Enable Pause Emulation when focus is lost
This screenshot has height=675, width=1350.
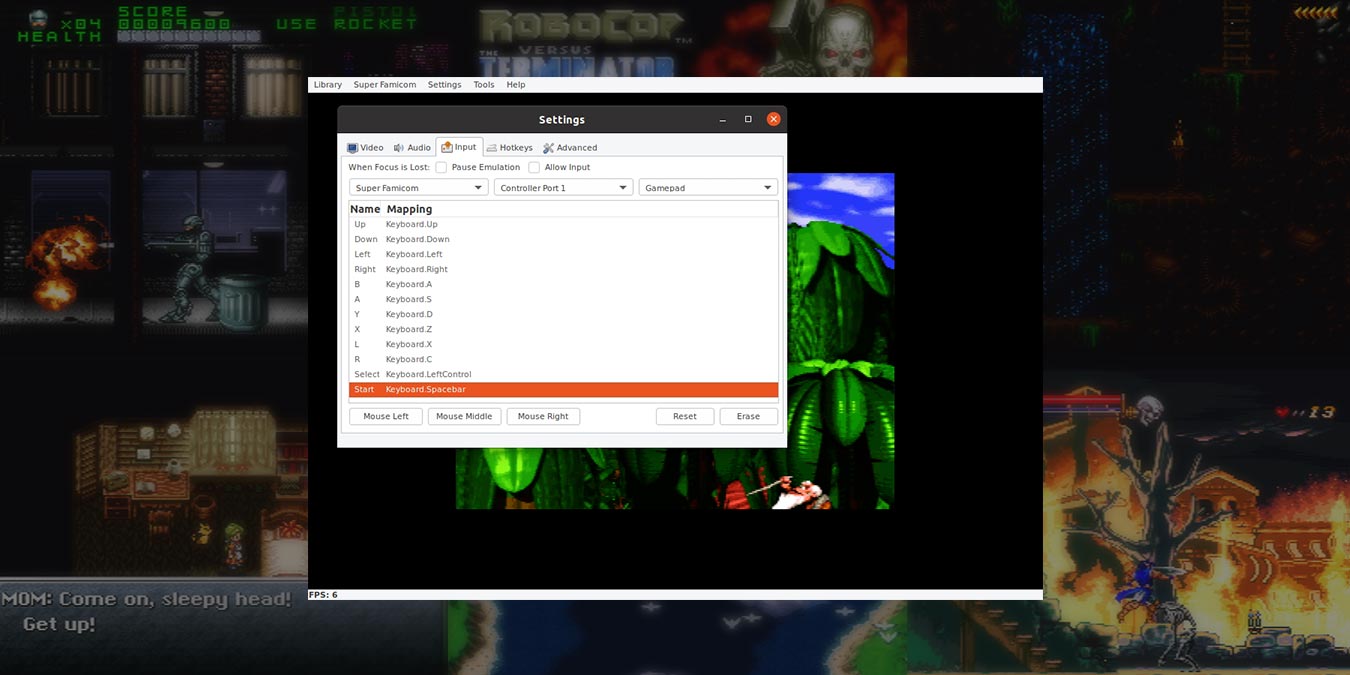point(441,167)
